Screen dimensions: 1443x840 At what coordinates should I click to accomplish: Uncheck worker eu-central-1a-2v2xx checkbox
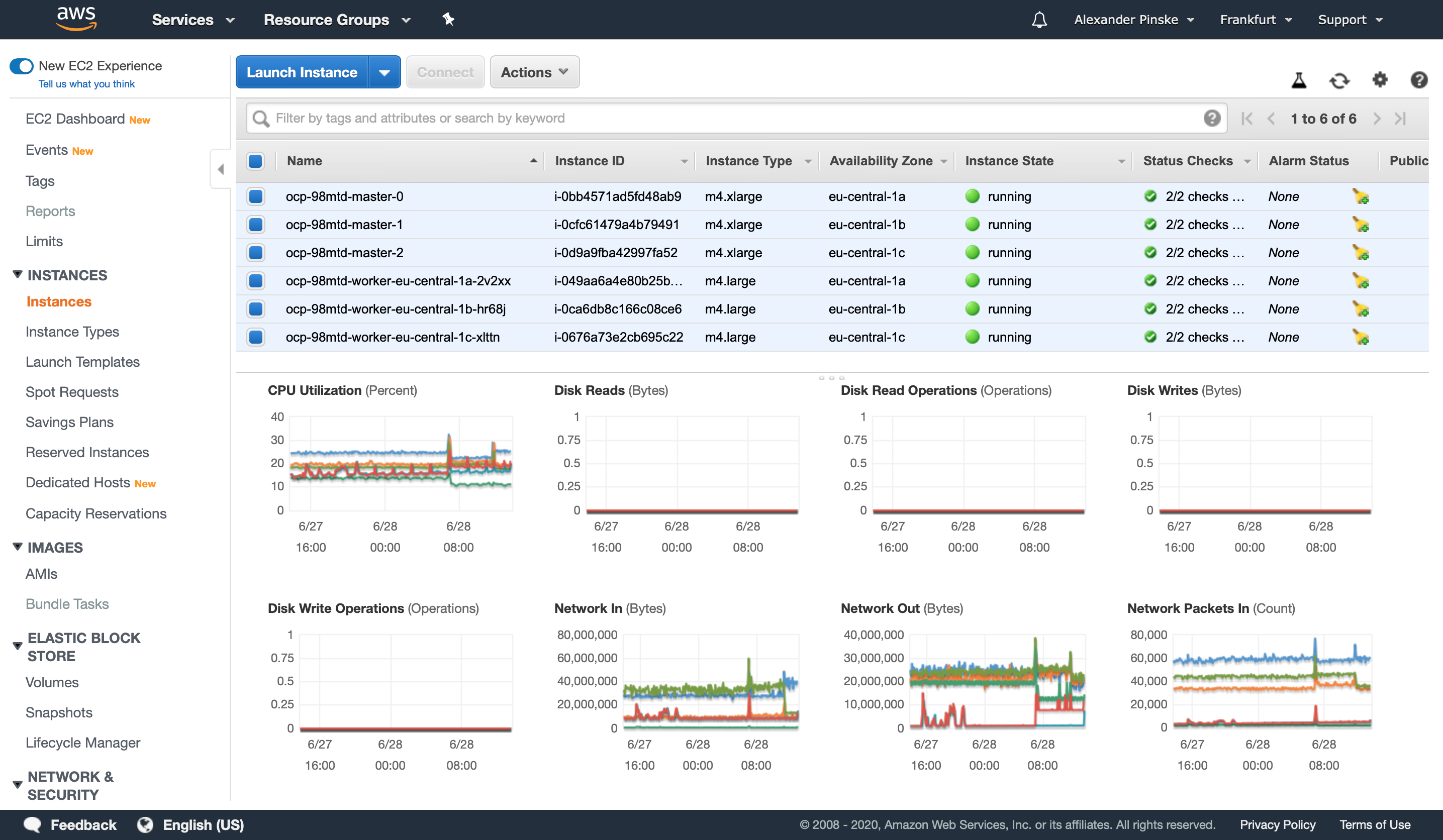[x=255, y=280]
